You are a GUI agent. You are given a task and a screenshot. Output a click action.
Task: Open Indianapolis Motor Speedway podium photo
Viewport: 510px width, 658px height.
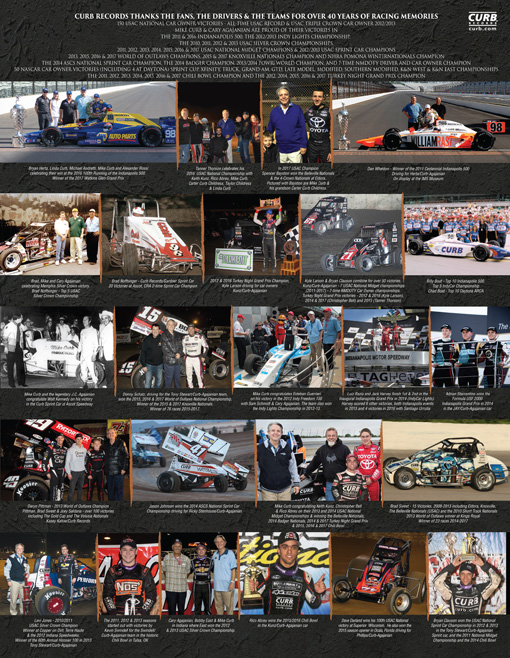pyautogui.click(x=386, y=347)
